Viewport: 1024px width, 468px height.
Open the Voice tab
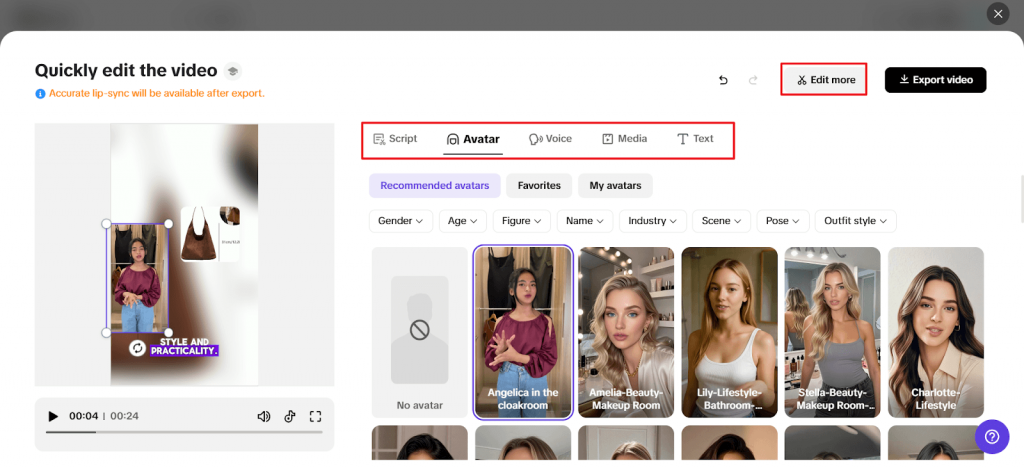point(550,139)
